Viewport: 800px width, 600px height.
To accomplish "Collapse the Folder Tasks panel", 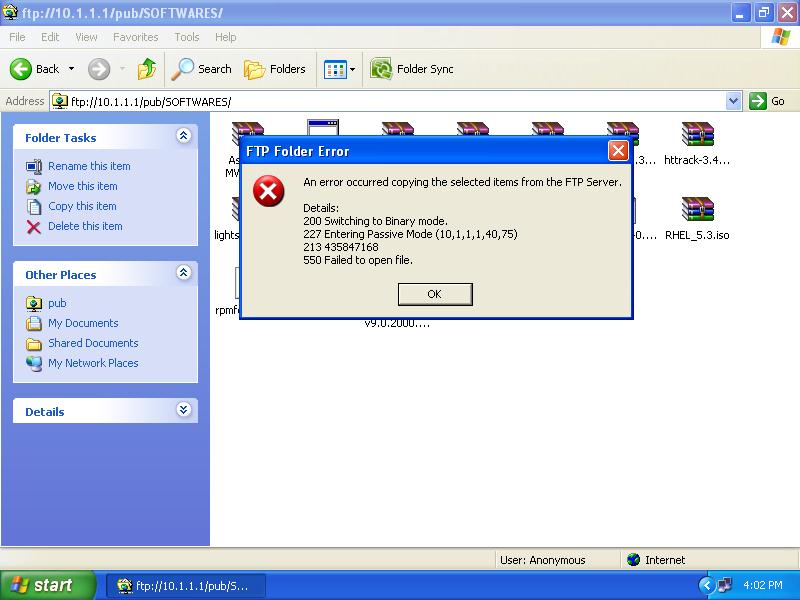I will coord(183,137).
